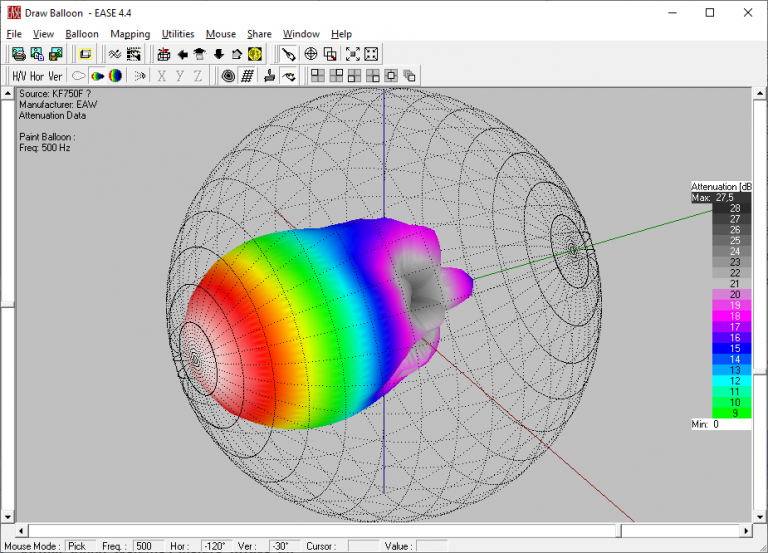Click the crosshair center view icon
Viewport: 768px width, 553px height.
pyautogui.click(x=311, y=54)
